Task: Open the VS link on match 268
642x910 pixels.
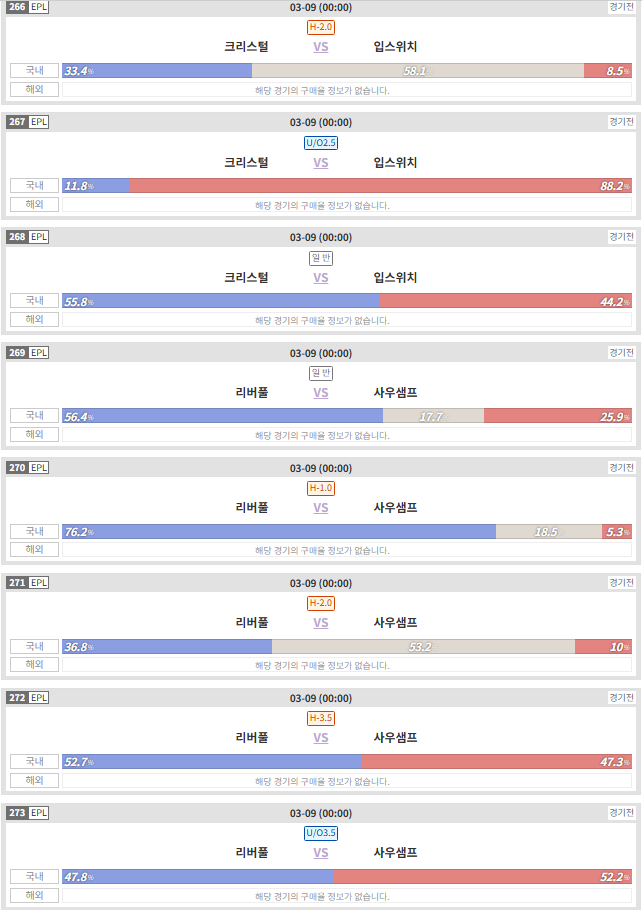Action: click(320, 278)
